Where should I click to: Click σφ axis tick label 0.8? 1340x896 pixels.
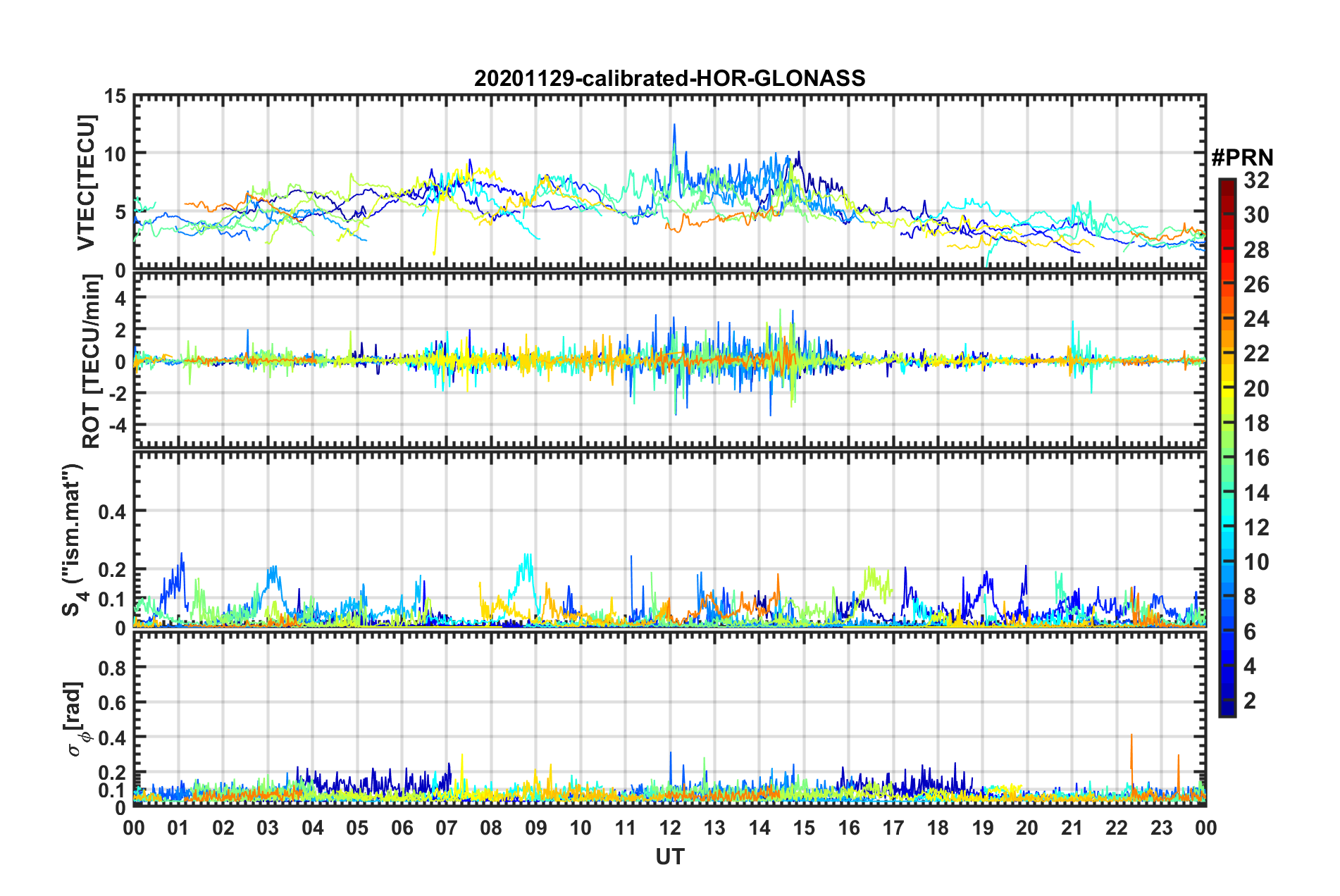(x=113, y=668)
